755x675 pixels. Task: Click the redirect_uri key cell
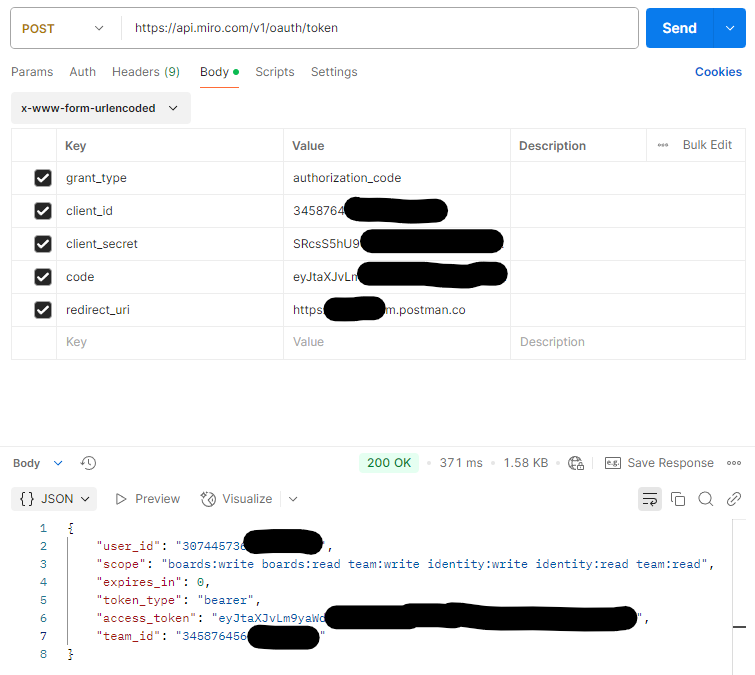[x=170, y=310]
